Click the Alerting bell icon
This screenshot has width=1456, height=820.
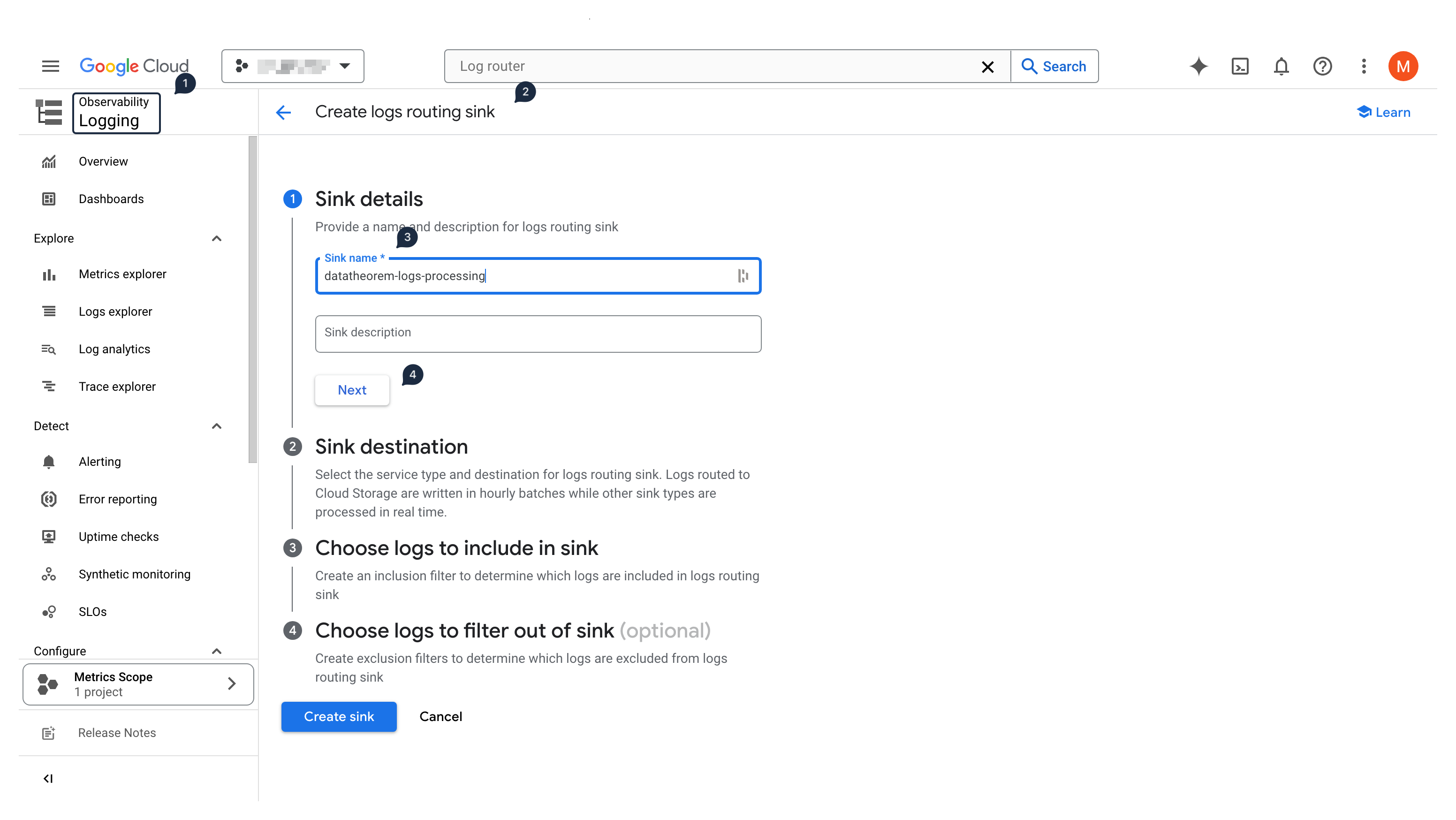pos(49,462)
